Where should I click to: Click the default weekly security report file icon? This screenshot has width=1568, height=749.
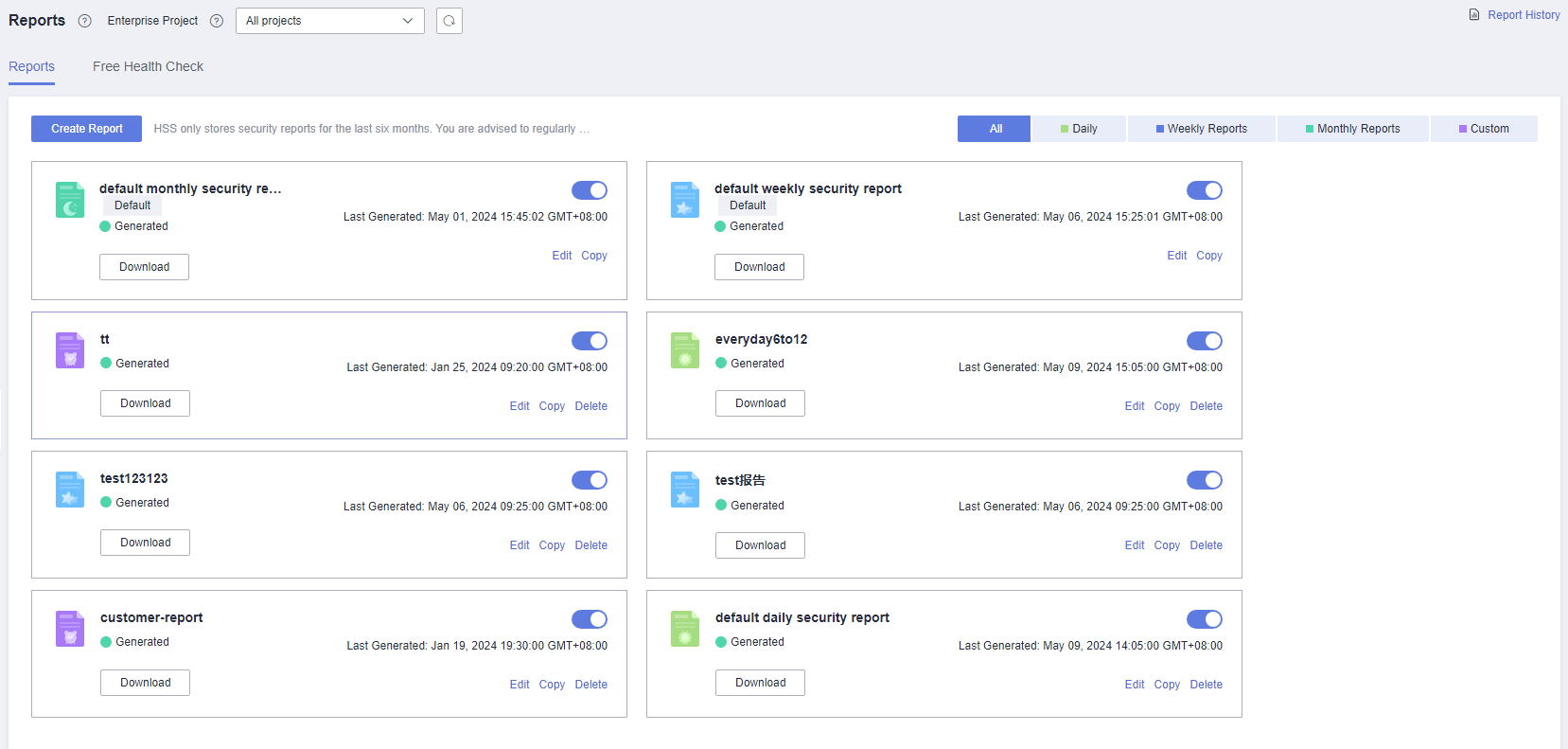pyautogui.click(x=685, y=200)
